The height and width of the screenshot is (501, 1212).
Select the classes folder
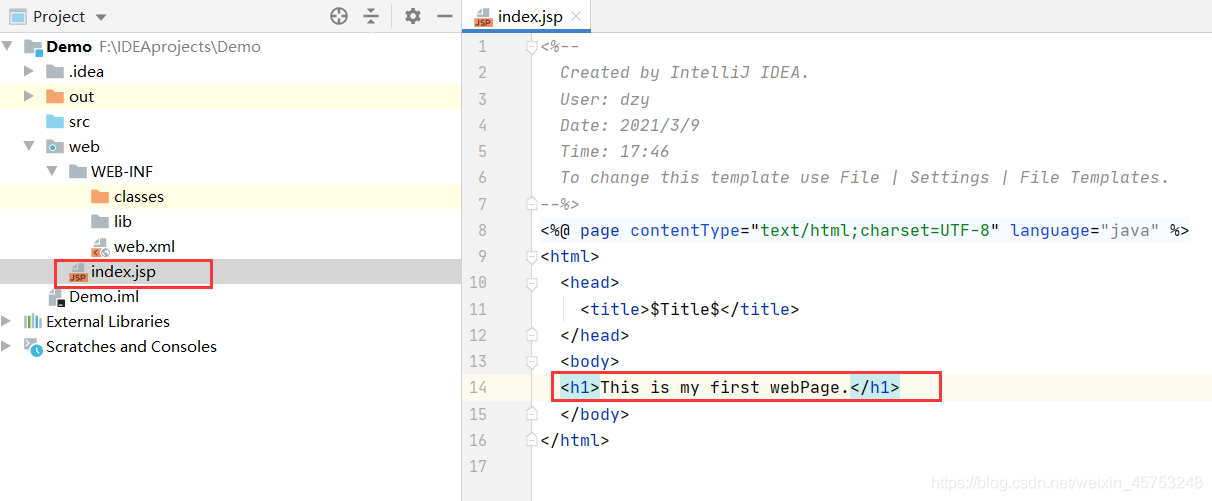pos(230,197)
